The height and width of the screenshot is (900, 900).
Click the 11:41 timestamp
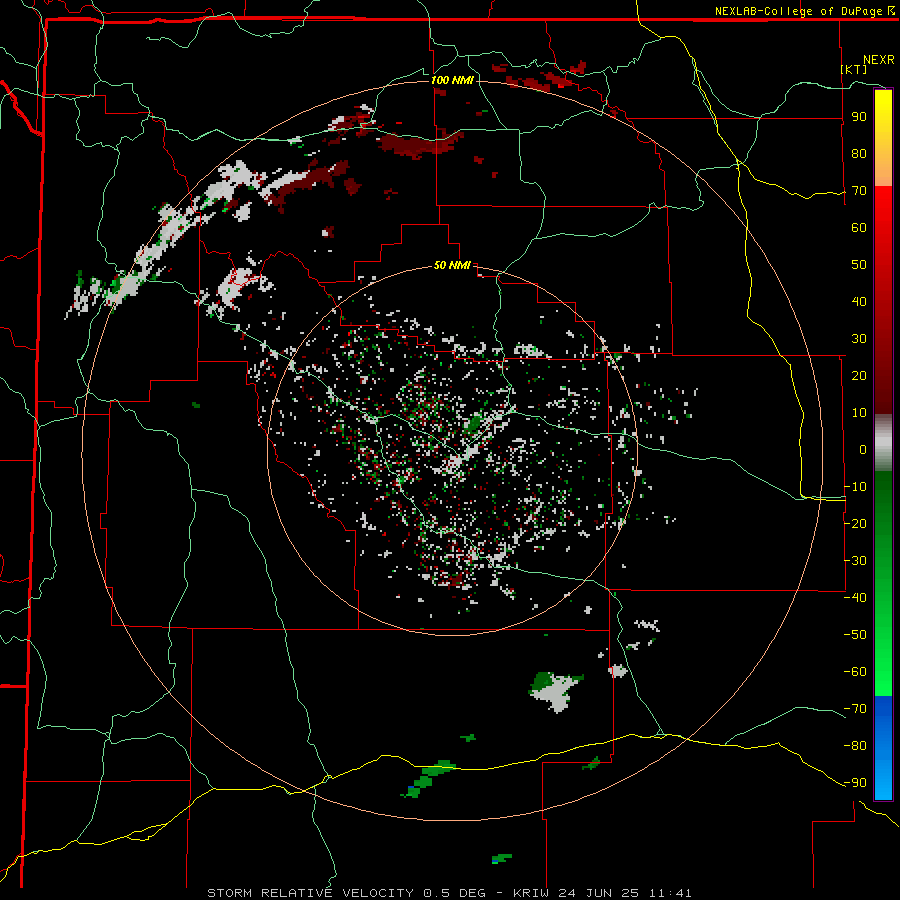pyautogui.click(x=670, y=893)
